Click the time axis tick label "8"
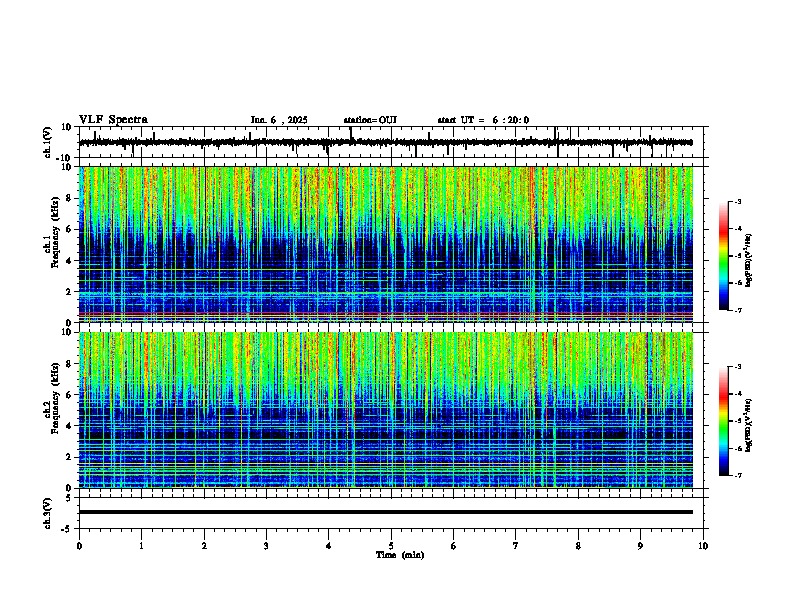The height and width of the screenshot is (612, 792). pyautogui.click(x=578, y=546)
